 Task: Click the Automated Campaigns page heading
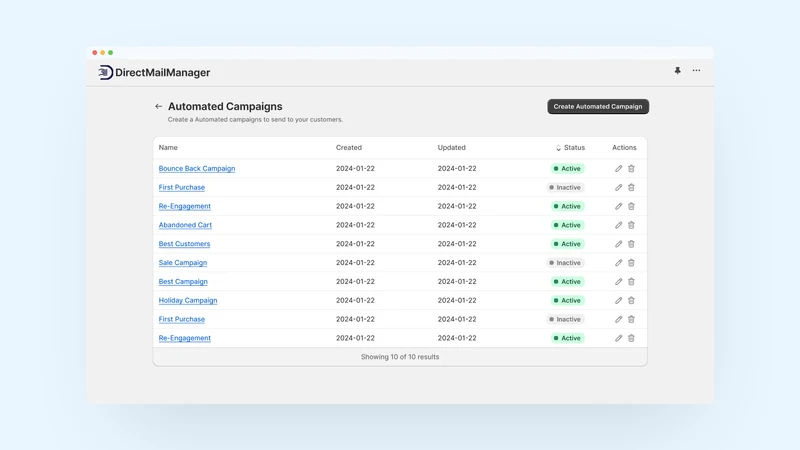pos(225,106)
